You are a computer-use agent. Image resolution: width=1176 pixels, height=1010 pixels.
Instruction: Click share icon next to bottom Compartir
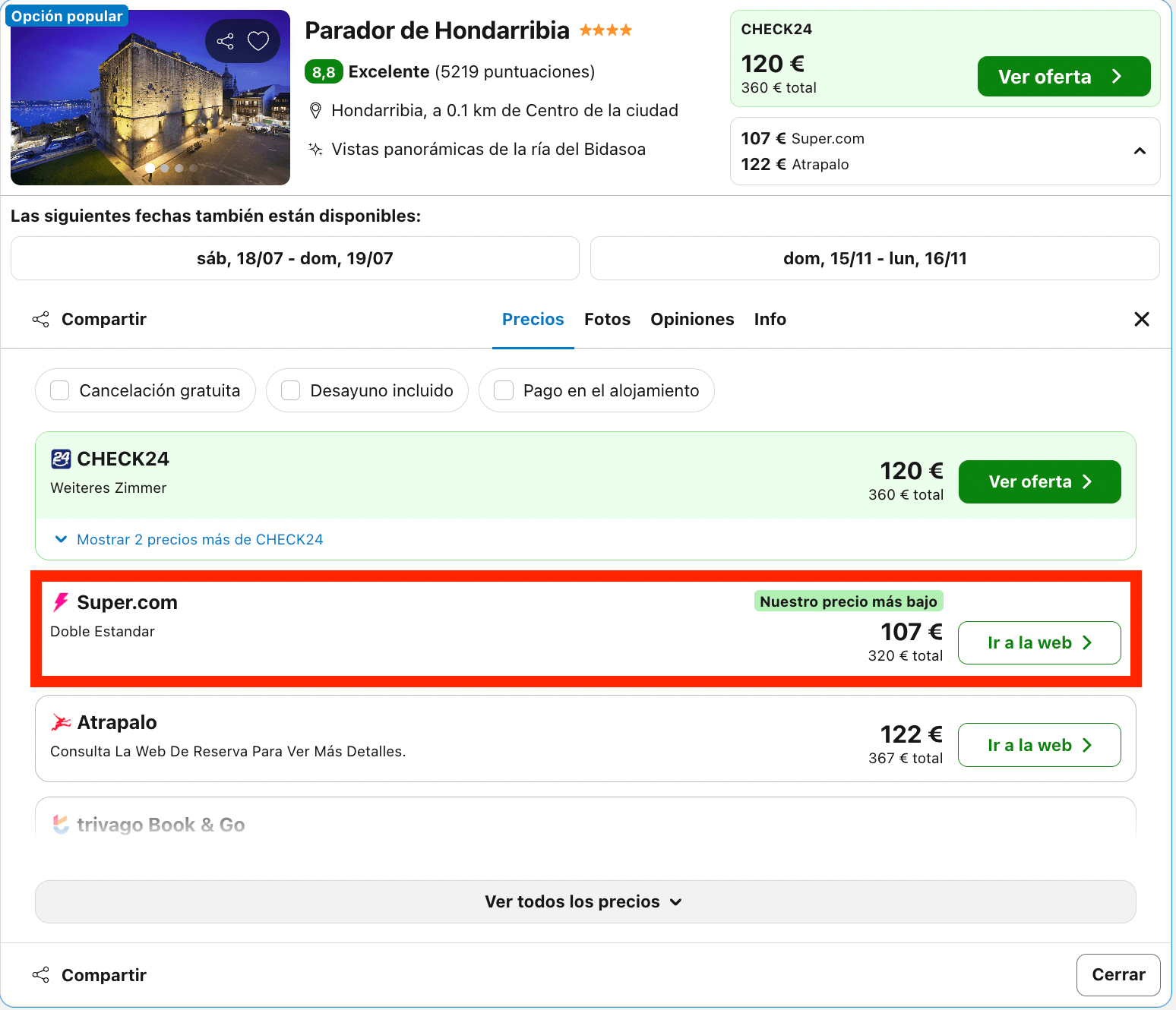pyautogui.click(x=41, y=975)
